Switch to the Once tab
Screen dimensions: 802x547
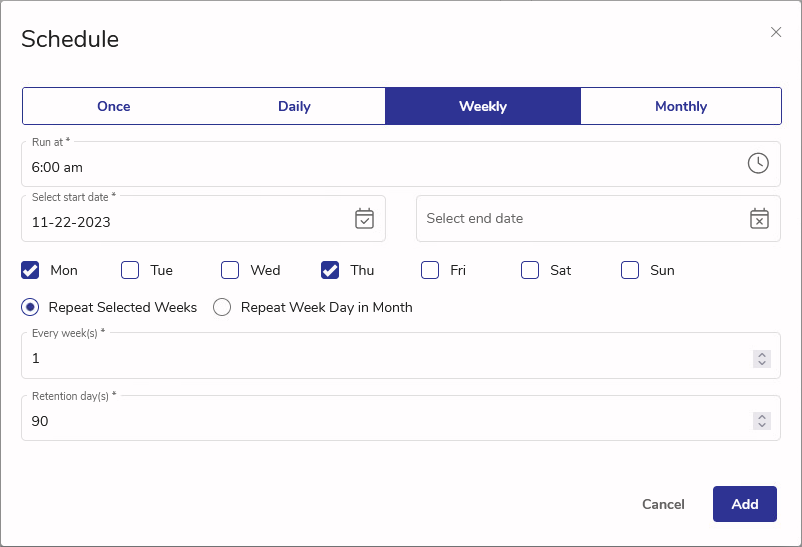coord(114,106)
